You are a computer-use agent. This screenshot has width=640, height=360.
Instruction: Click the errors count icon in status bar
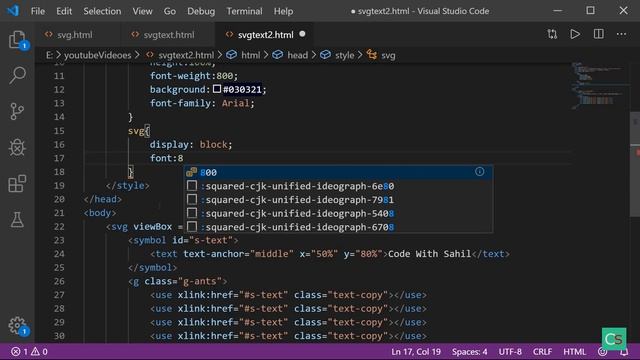point(20,351)
